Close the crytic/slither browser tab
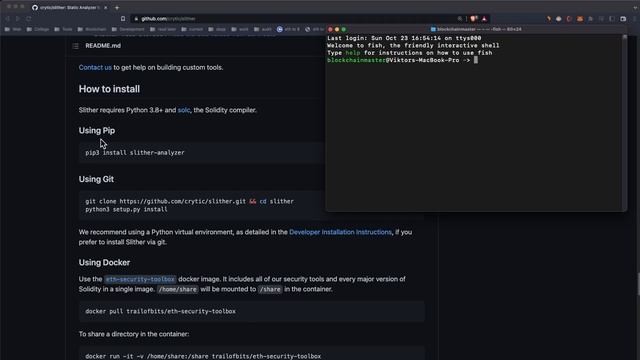 pos(105,7)
